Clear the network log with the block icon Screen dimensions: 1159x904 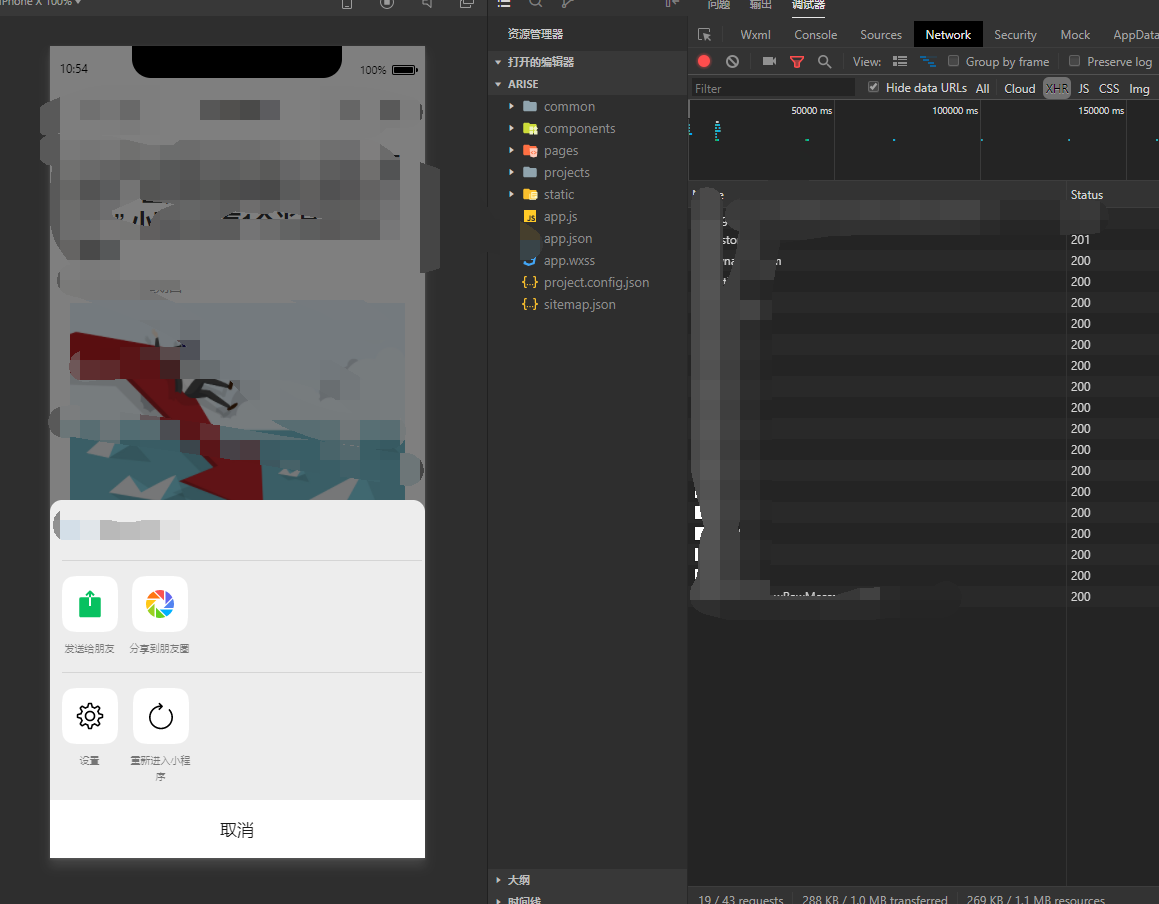coord(733,61)
